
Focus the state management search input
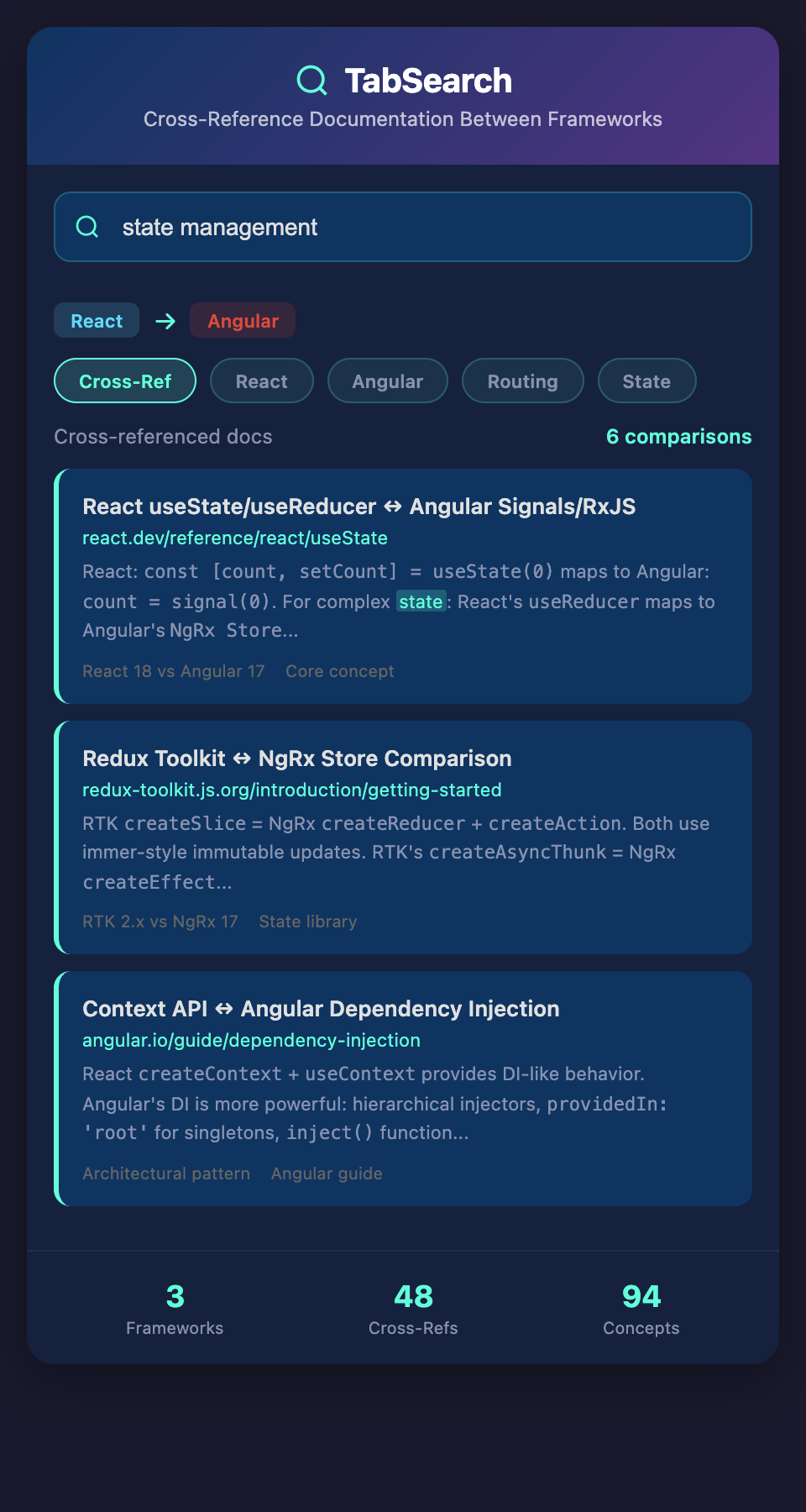tap(420, 227)
